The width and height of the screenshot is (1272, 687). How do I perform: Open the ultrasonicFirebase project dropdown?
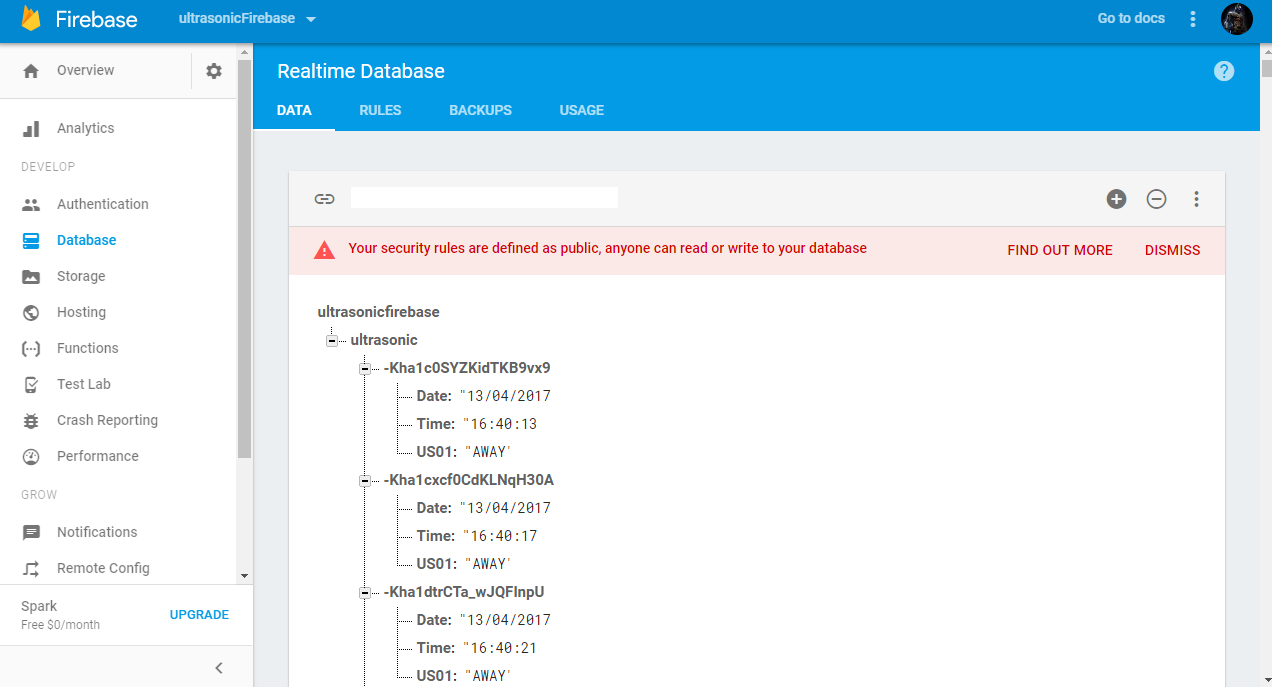click(247, 19)
